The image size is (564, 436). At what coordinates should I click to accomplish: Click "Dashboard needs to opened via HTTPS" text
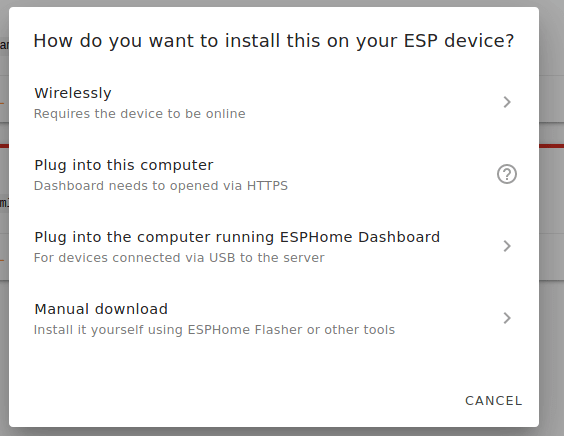(161, 186)
